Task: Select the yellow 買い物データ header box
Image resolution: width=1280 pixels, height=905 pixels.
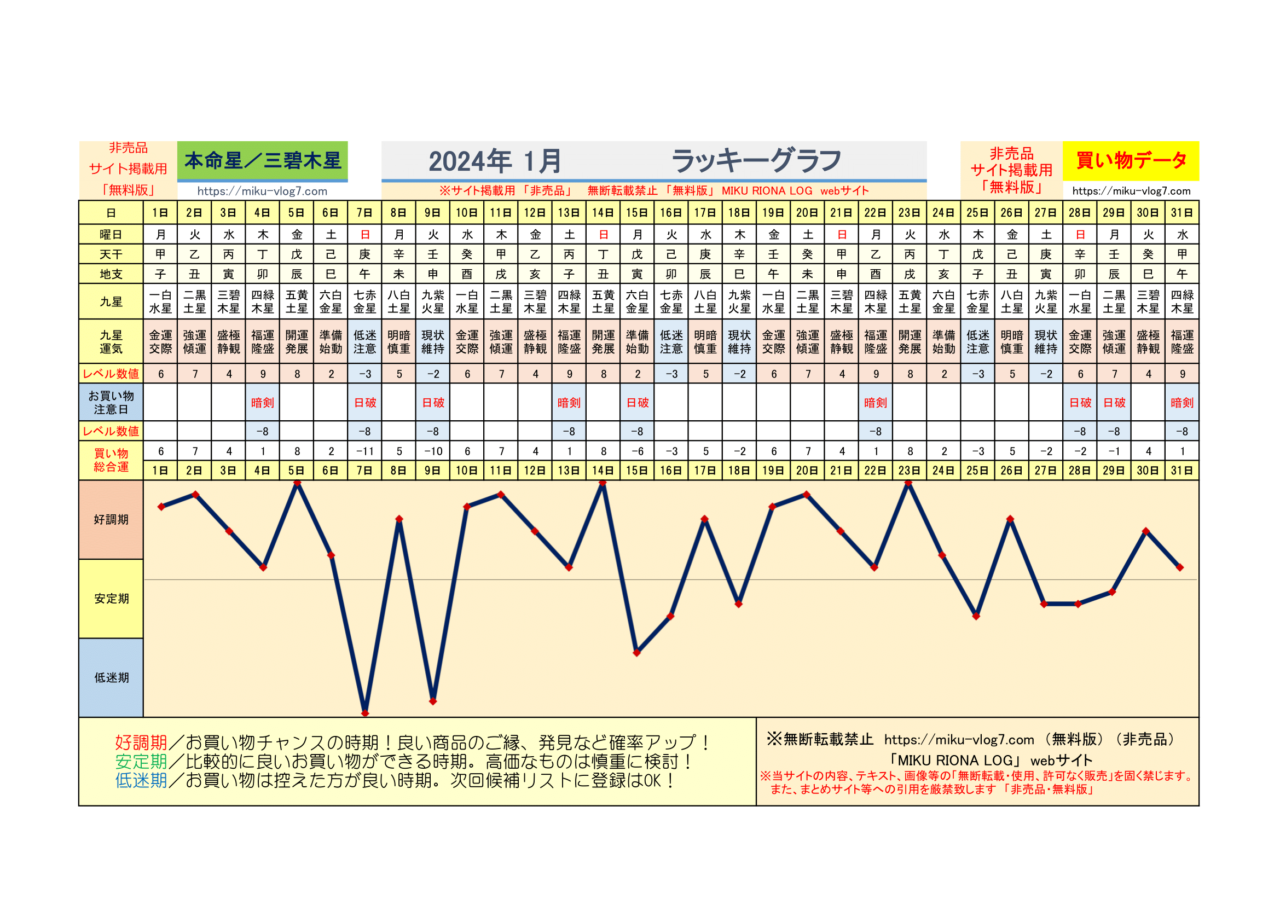Action: pyautogui.click(x=1131, y=160)
